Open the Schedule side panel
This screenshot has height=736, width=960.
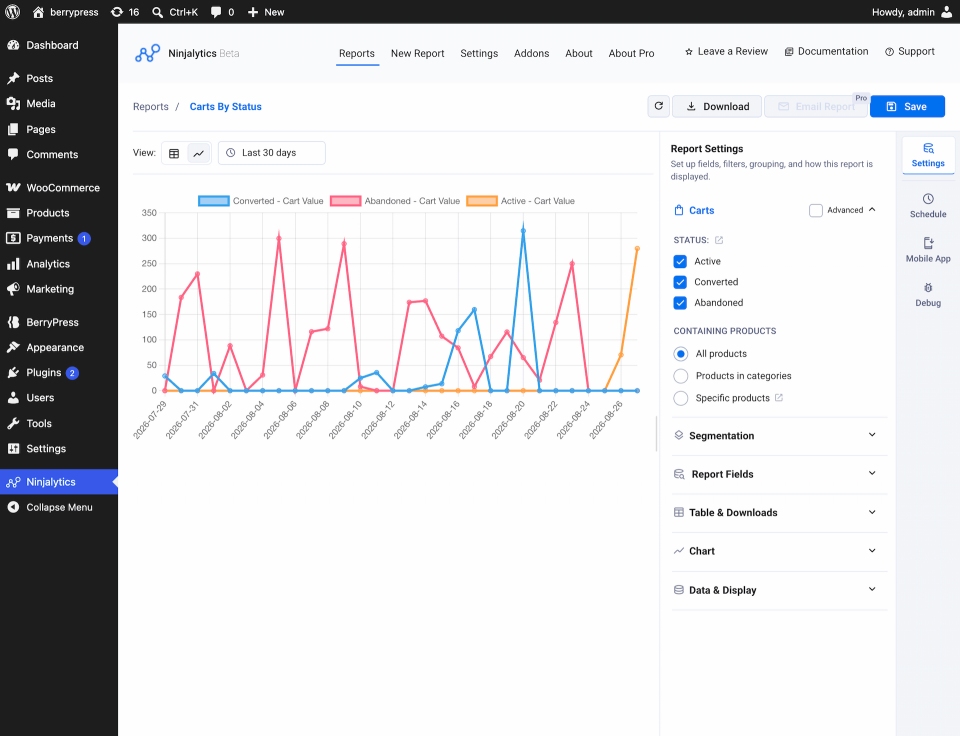click(x=928, y=206)
